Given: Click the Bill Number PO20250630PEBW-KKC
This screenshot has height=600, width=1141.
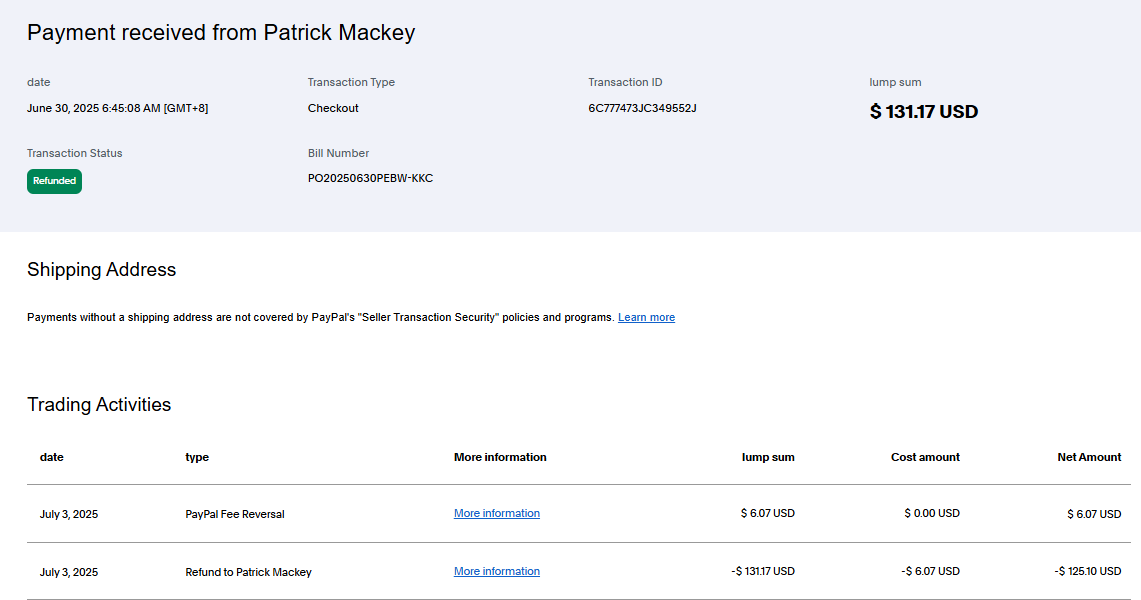Looking at the screenshot, I should (x=370, y=178).
